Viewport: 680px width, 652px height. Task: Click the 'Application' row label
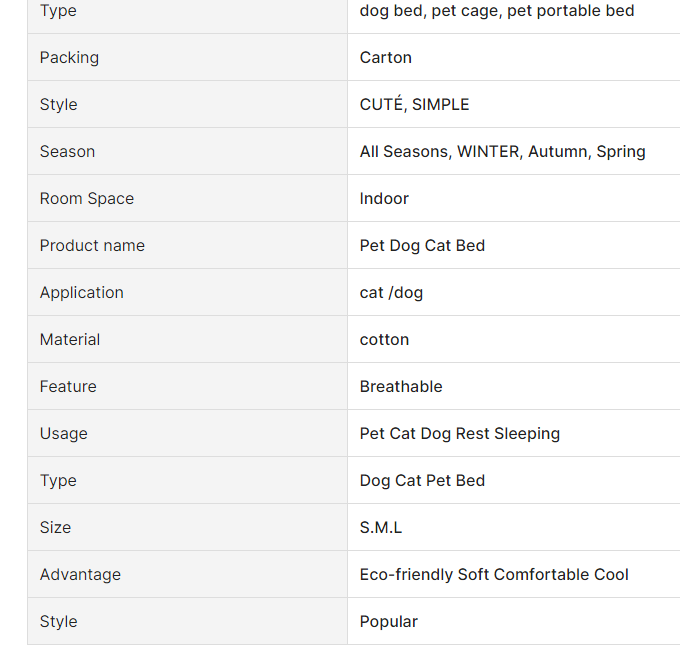coord(81,292)
